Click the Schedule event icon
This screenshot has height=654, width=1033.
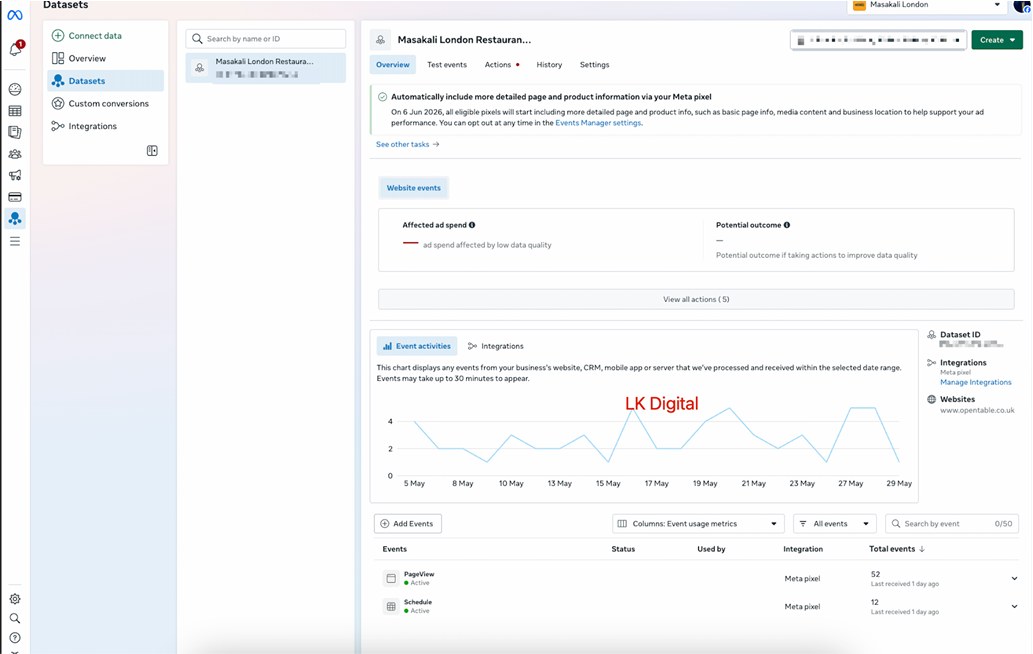(x=391, y=607)
